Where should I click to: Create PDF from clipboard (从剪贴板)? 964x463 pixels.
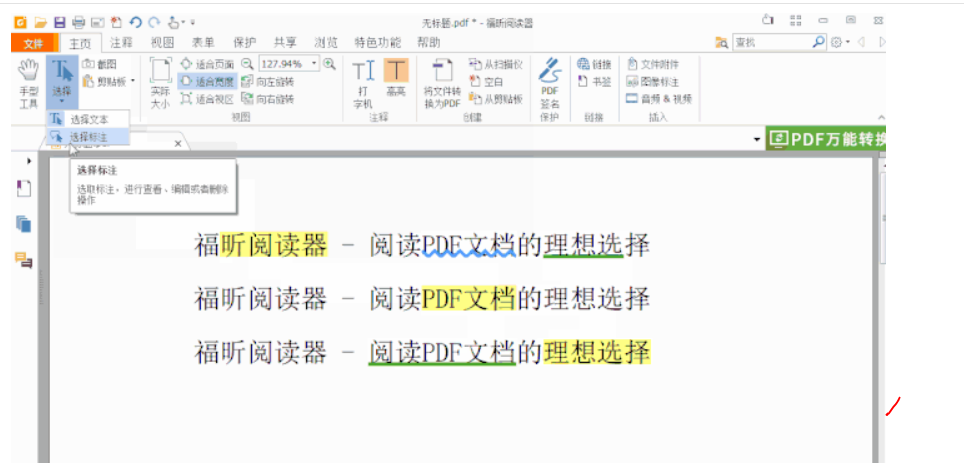(496, 98)
